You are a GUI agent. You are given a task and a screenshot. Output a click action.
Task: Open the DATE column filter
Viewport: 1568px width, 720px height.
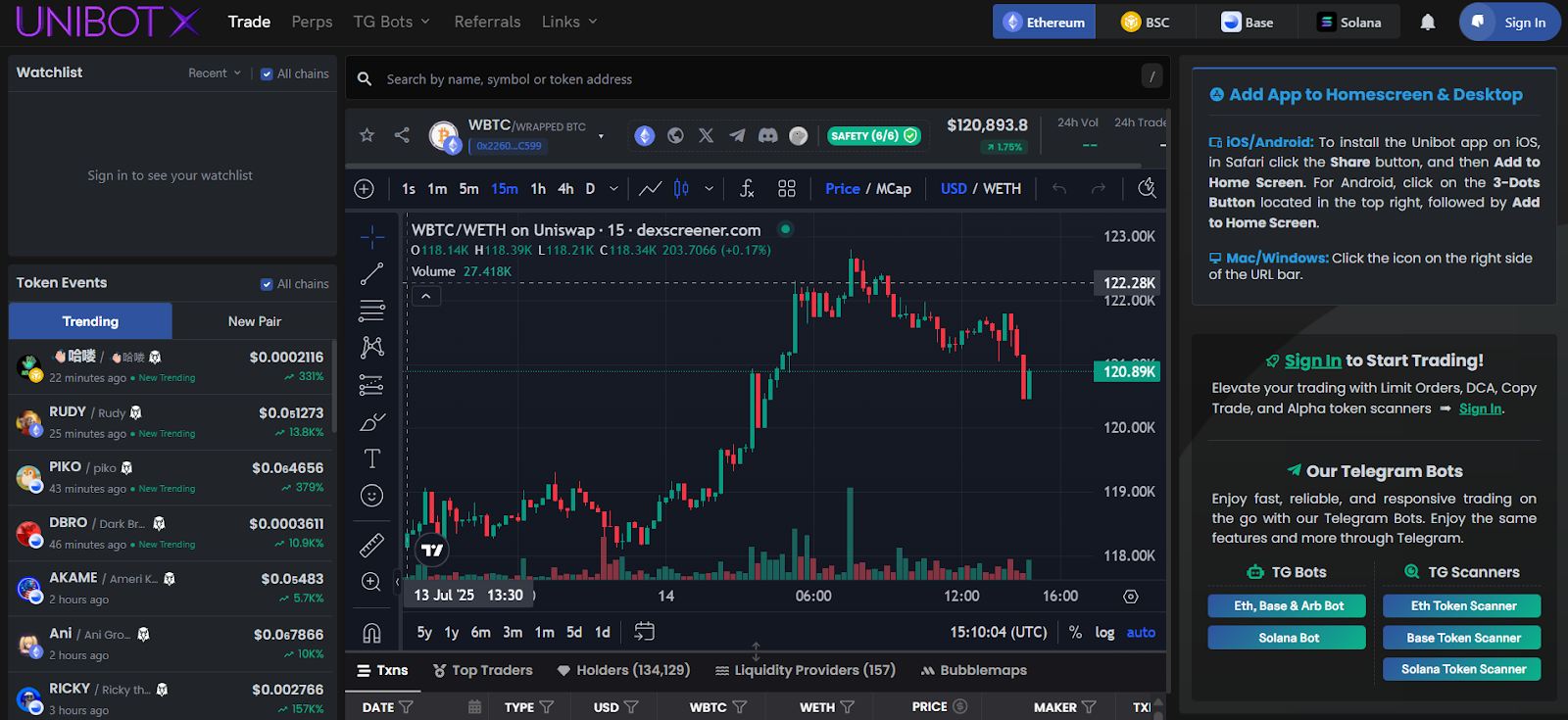406,706
